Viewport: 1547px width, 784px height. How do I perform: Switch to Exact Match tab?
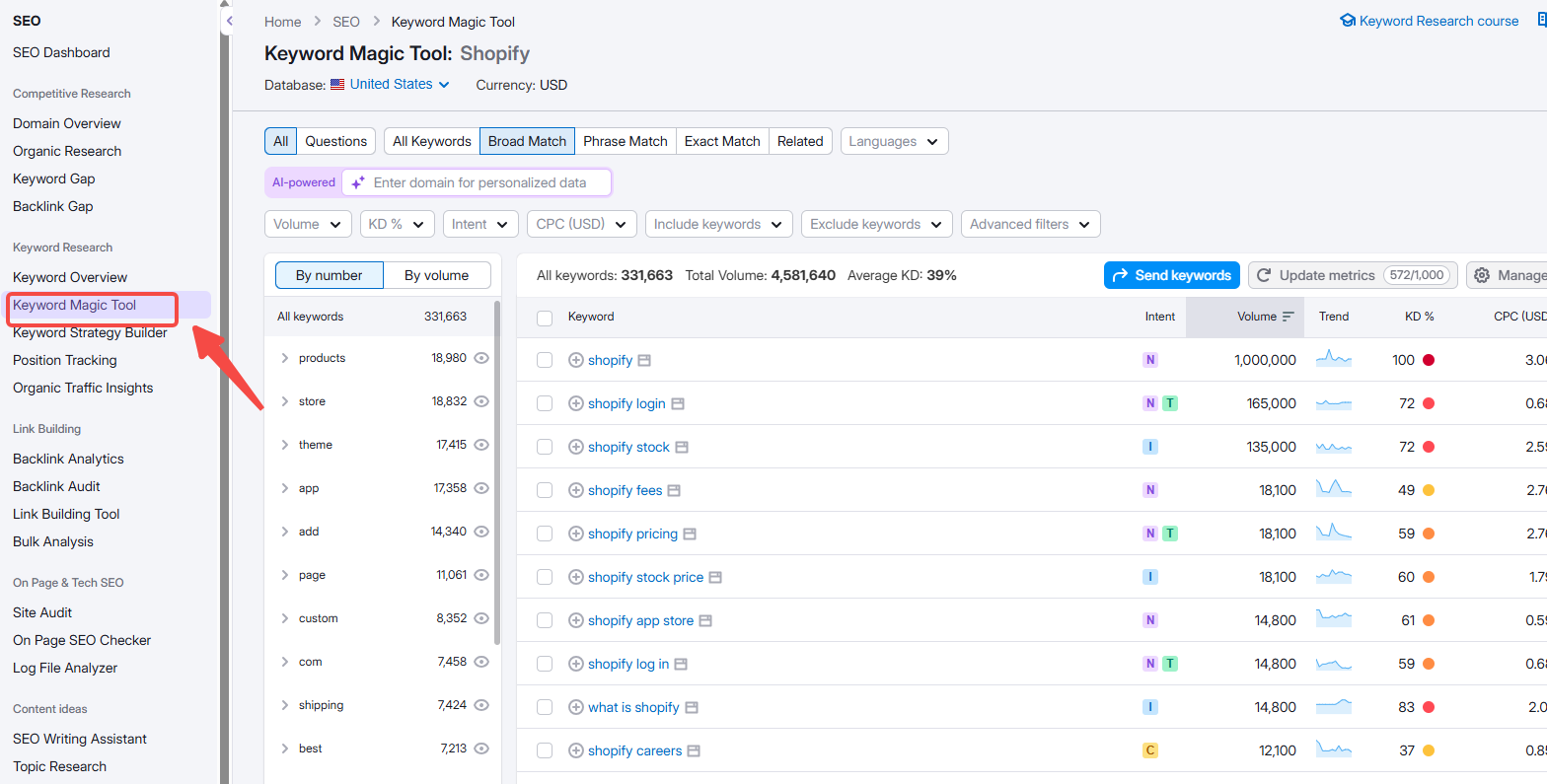(x=722, y=141)
